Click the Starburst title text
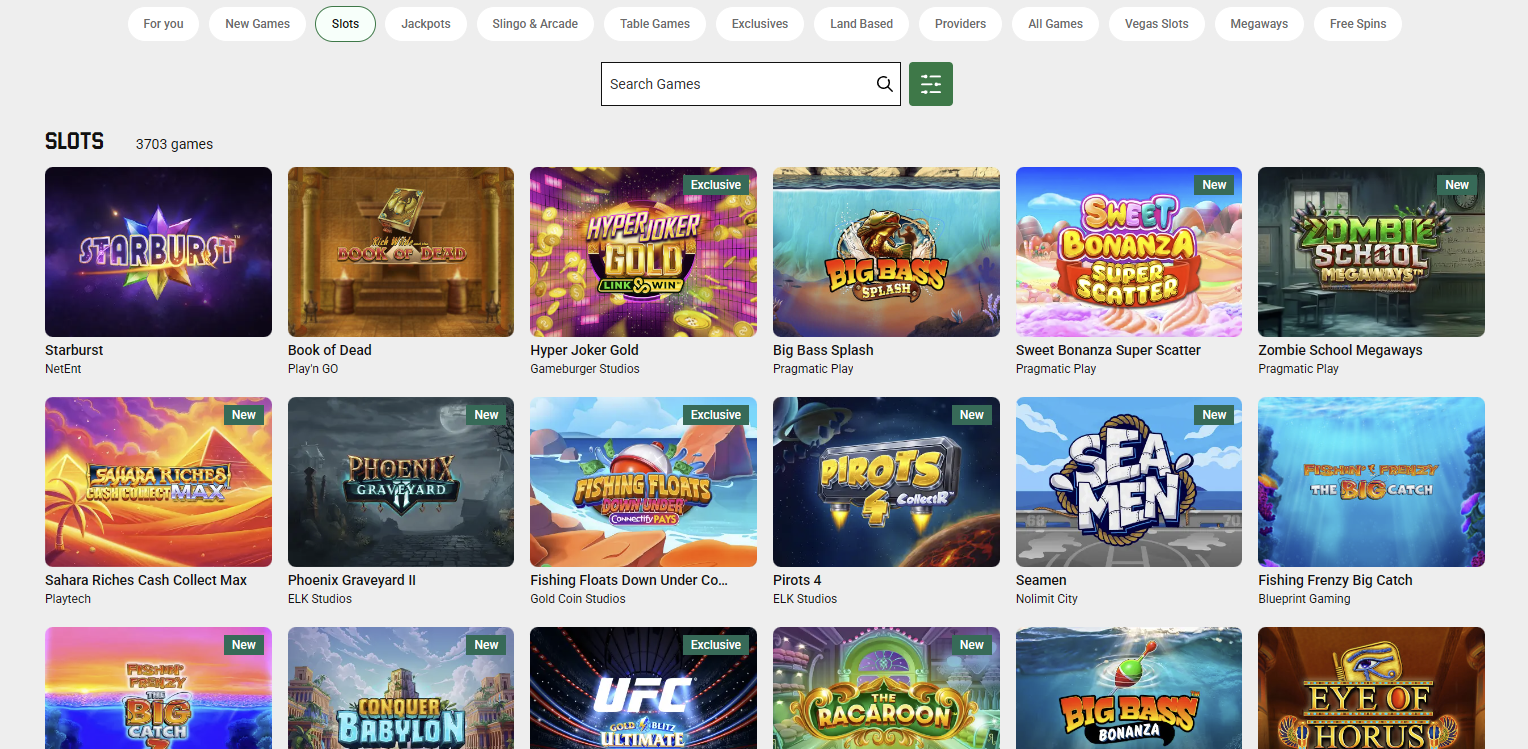 (74, 350)
